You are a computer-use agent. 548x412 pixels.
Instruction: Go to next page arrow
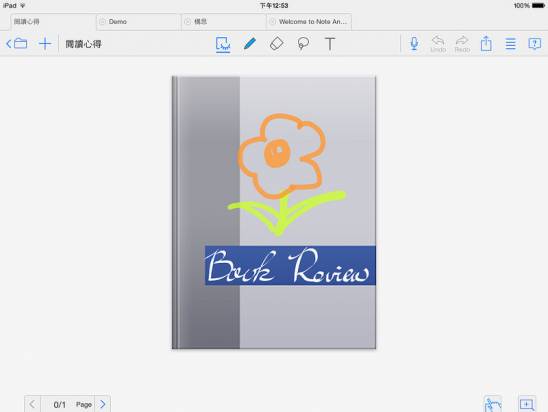coord(103,404)
